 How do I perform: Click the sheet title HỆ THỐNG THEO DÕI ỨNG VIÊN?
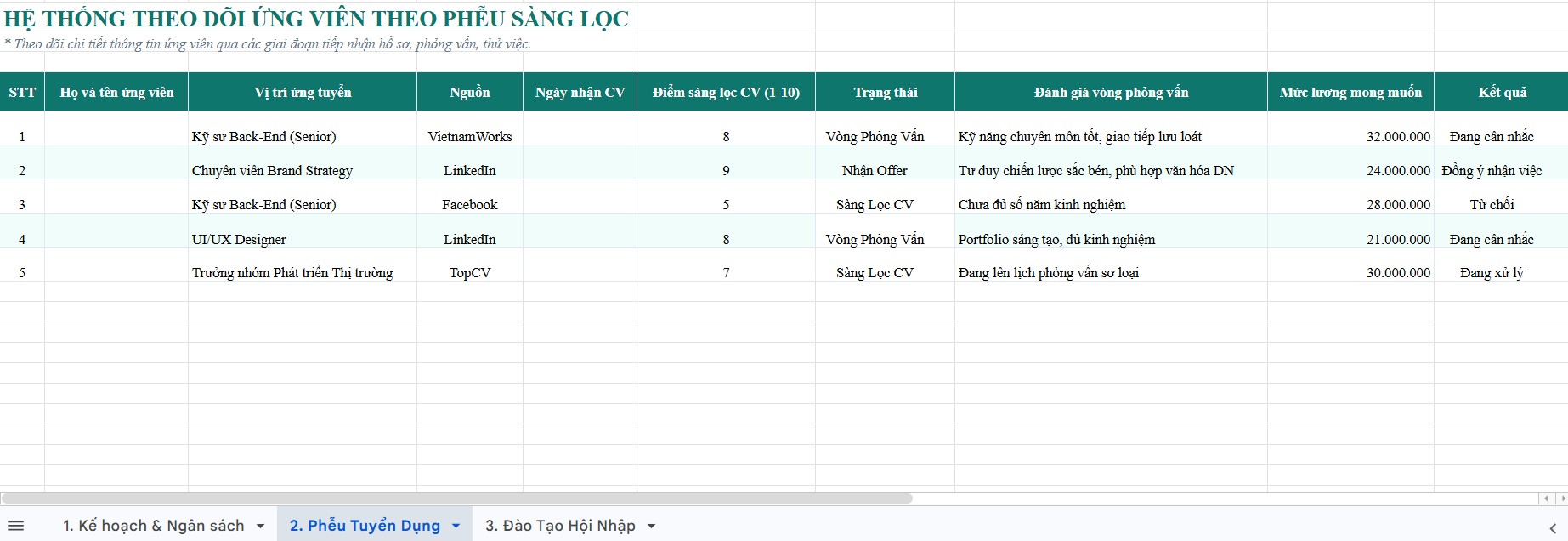click(316, 19)
